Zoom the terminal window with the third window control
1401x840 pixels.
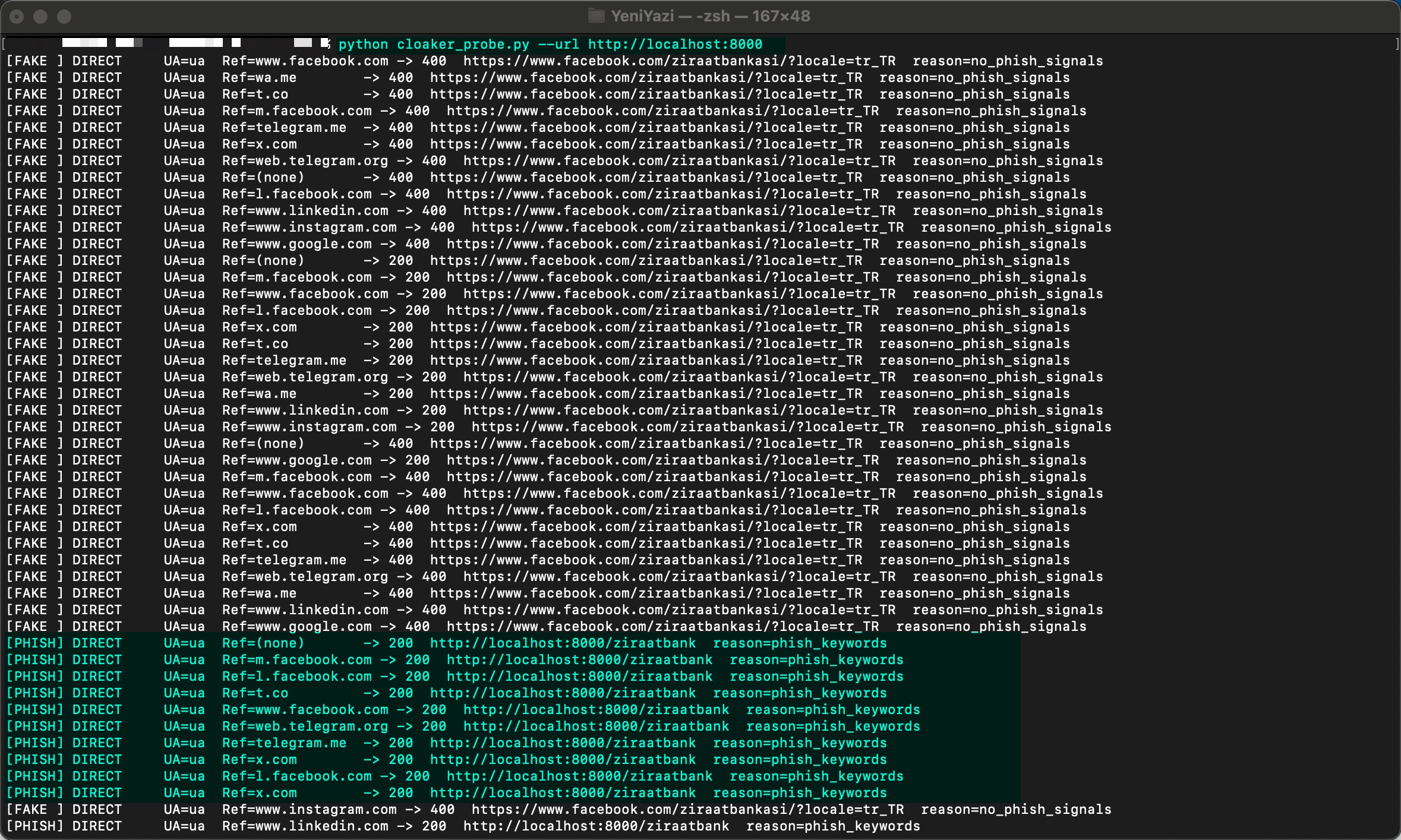coord(64,17)
